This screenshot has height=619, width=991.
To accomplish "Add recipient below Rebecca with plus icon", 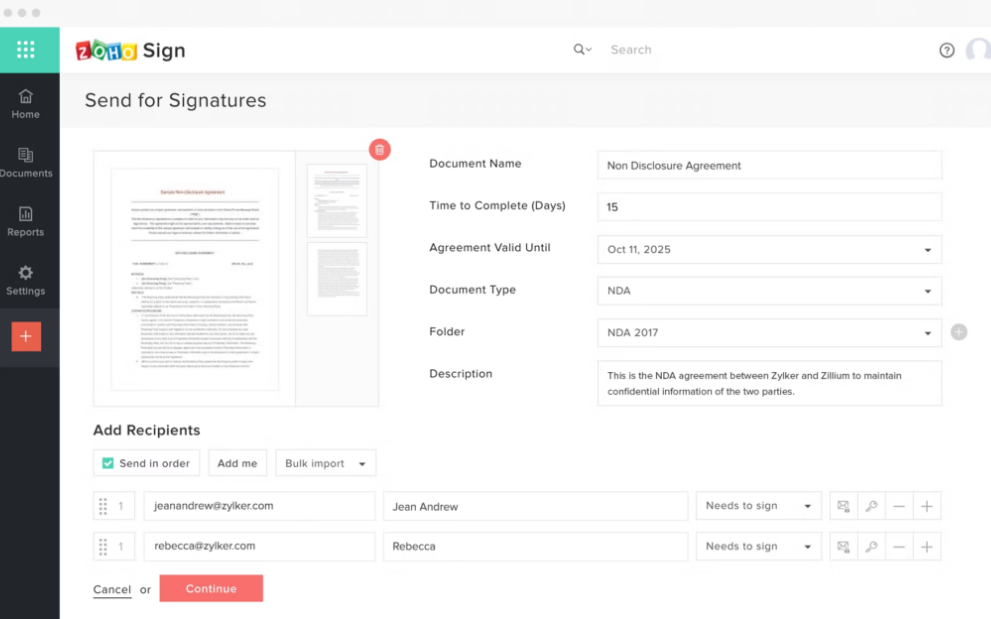I will tap(926, 547).
